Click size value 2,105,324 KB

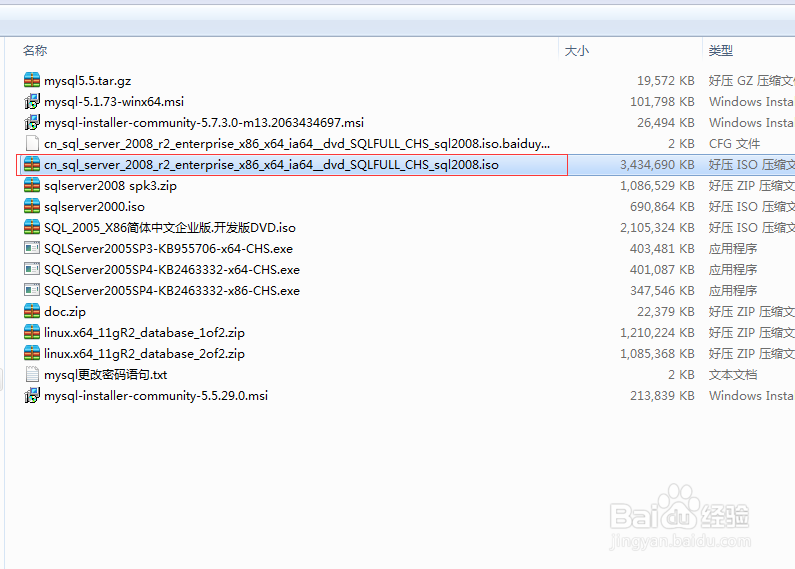click(657, 228)
